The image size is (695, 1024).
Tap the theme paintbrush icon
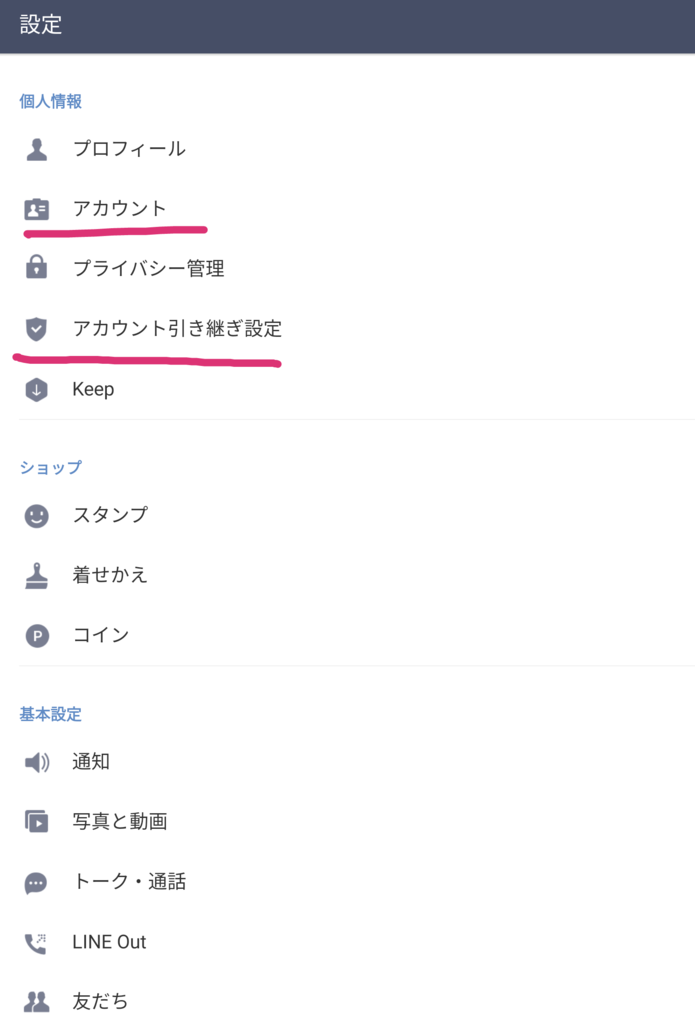(x=37, y=576)
